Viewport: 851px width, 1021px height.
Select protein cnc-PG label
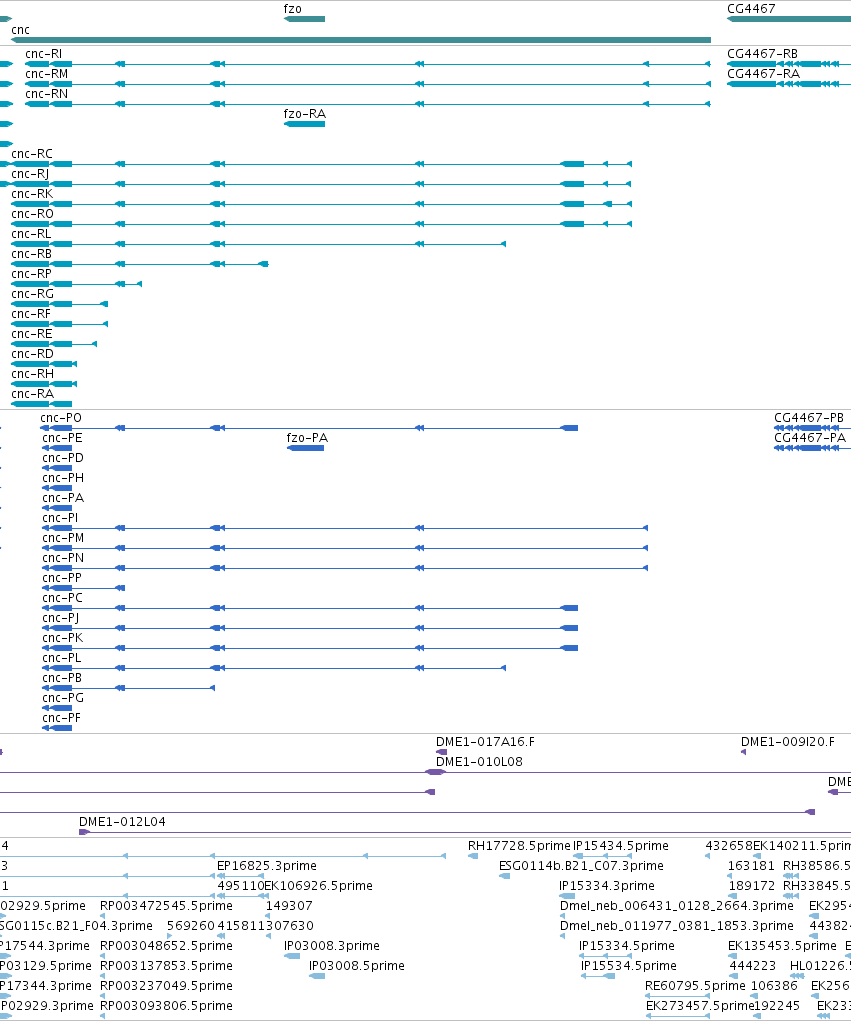[x=63, y=697]
